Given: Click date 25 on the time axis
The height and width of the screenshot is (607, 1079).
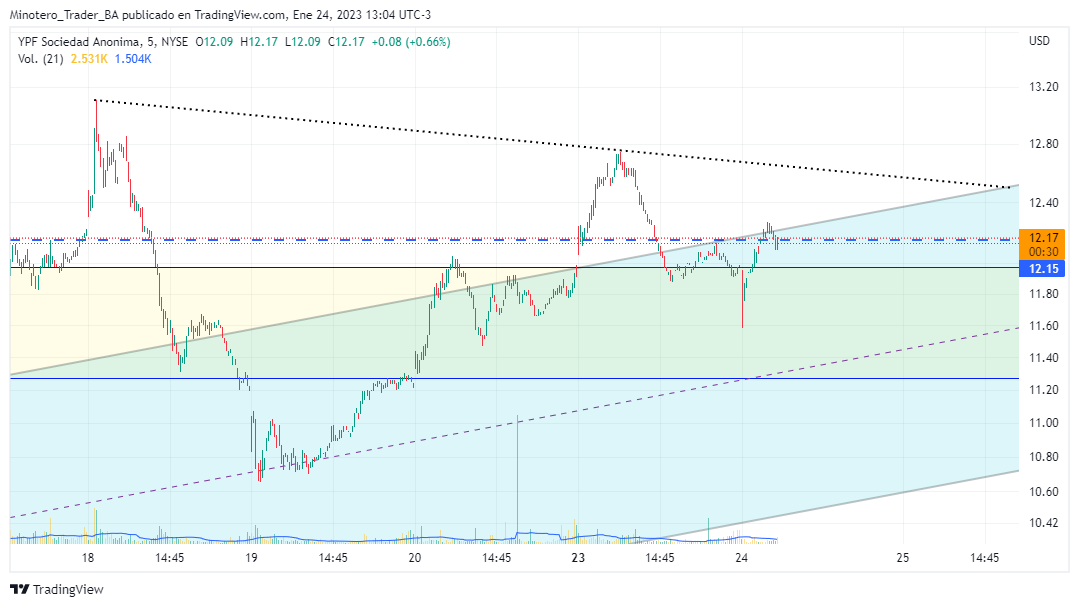Looking at the screenshot, I should 903,558.
